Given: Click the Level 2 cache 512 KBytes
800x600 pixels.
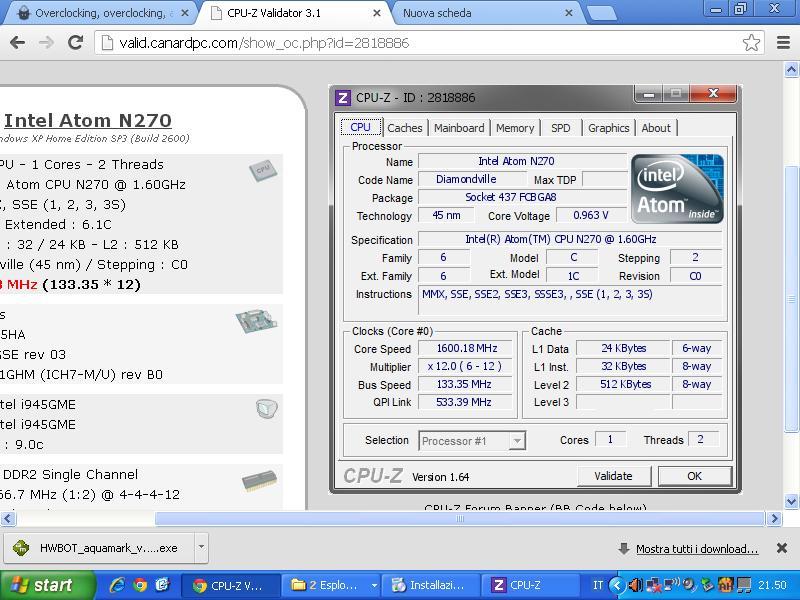Looking at the screenshot, I should pos(623,384).
